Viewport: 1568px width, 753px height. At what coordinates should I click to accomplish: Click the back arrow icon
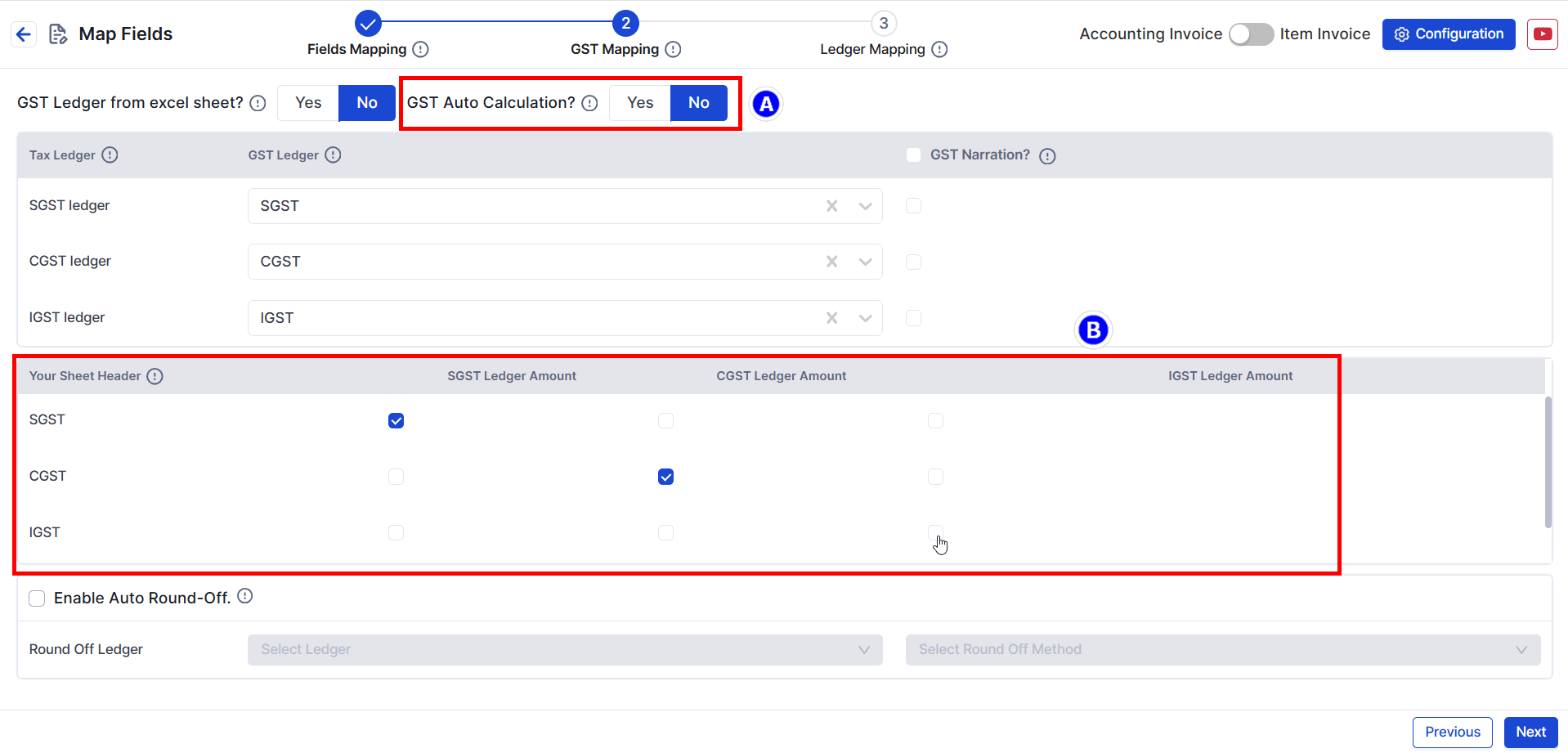24,34
